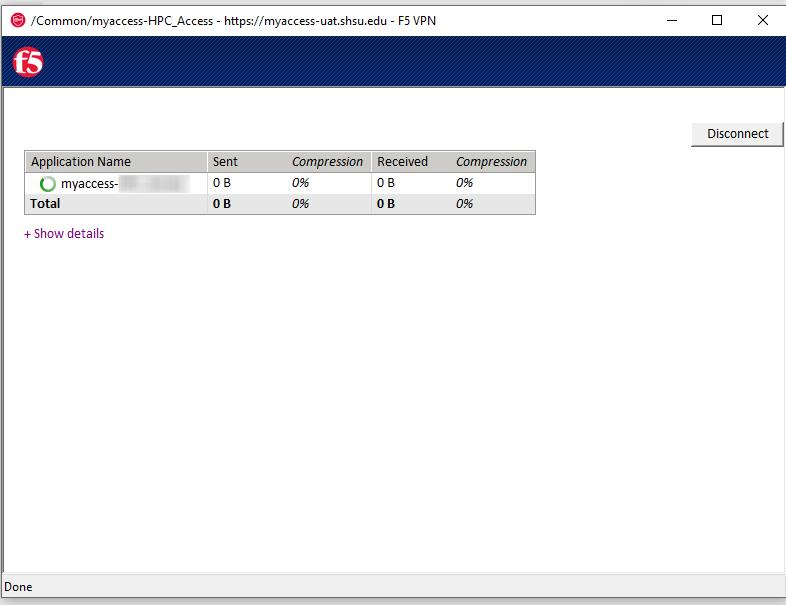Image resolution: width=786 pixels, height=605 pixels.
Task: Click the Compression header beside Received
Action: pyautogui.click(x=491, y=162)
